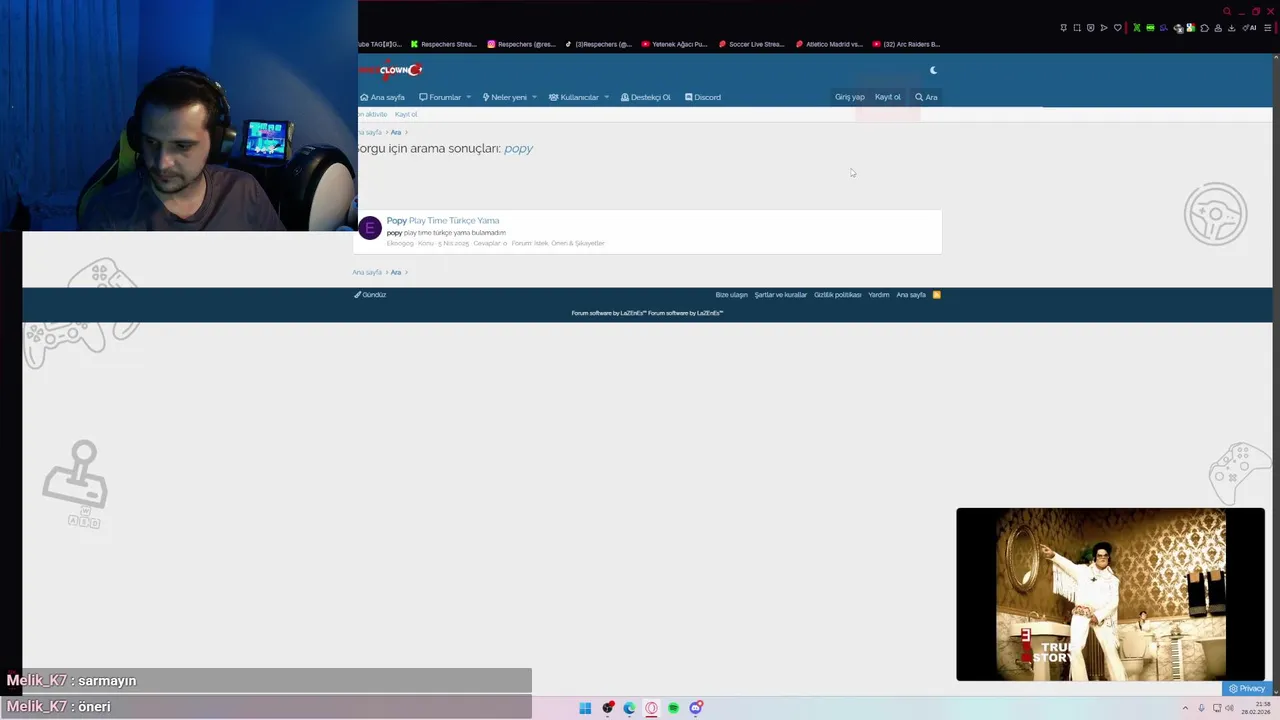Click the Ana sayfa breadcrumb below results
Image resolution: width=1280 pixels, height=720 pixels.
pyautogui.click(x=367, y=272)
